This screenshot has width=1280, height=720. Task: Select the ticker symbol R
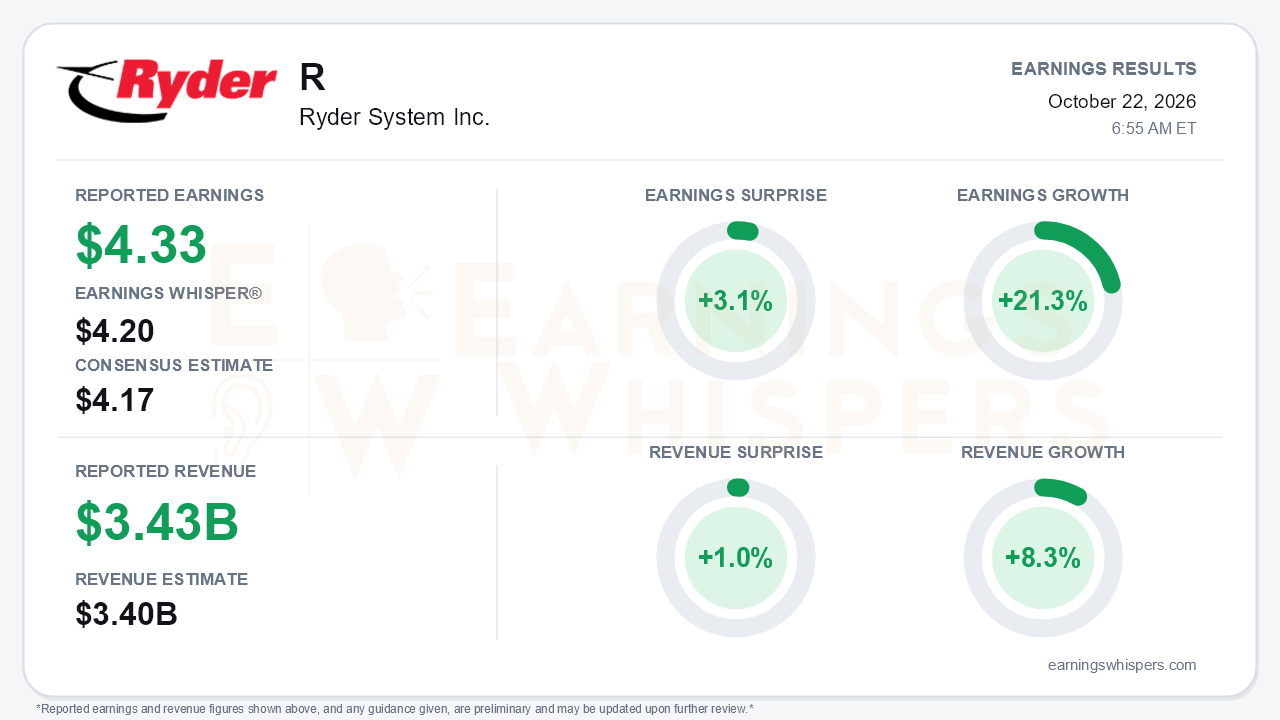[312, 78]
